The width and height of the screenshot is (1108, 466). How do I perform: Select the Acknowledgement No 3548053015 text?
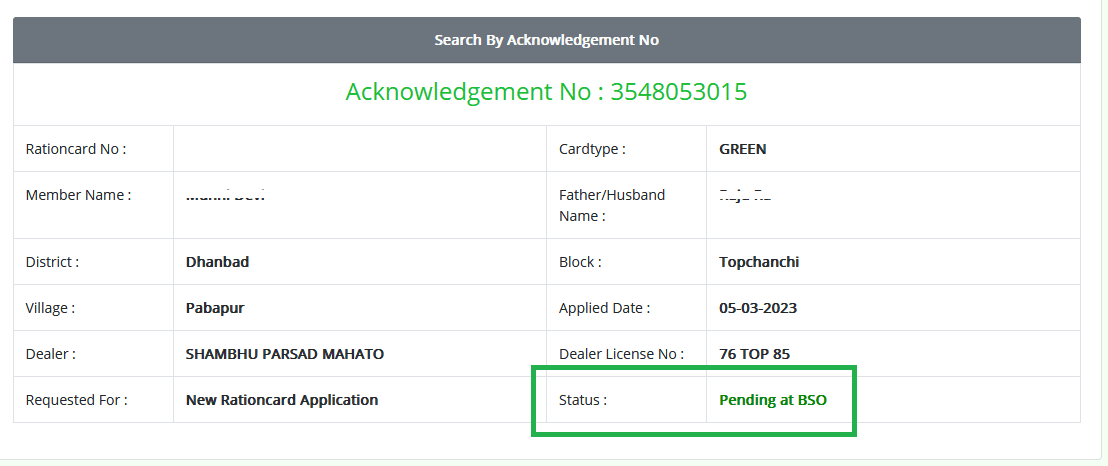click(546, 92)
